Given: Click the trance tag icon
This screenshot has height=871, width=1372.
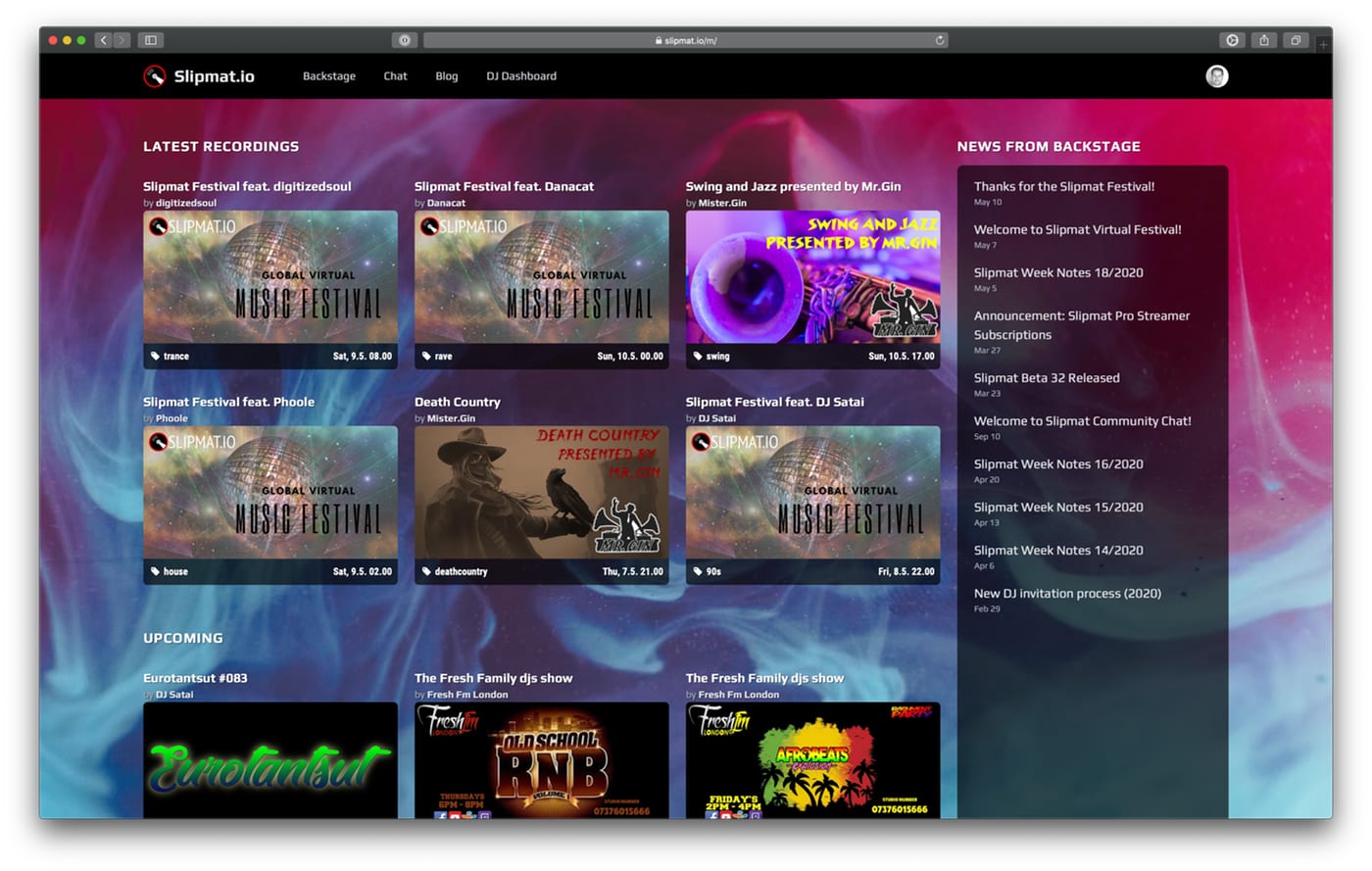Looking at the screenshot, I should coord(155,357).
